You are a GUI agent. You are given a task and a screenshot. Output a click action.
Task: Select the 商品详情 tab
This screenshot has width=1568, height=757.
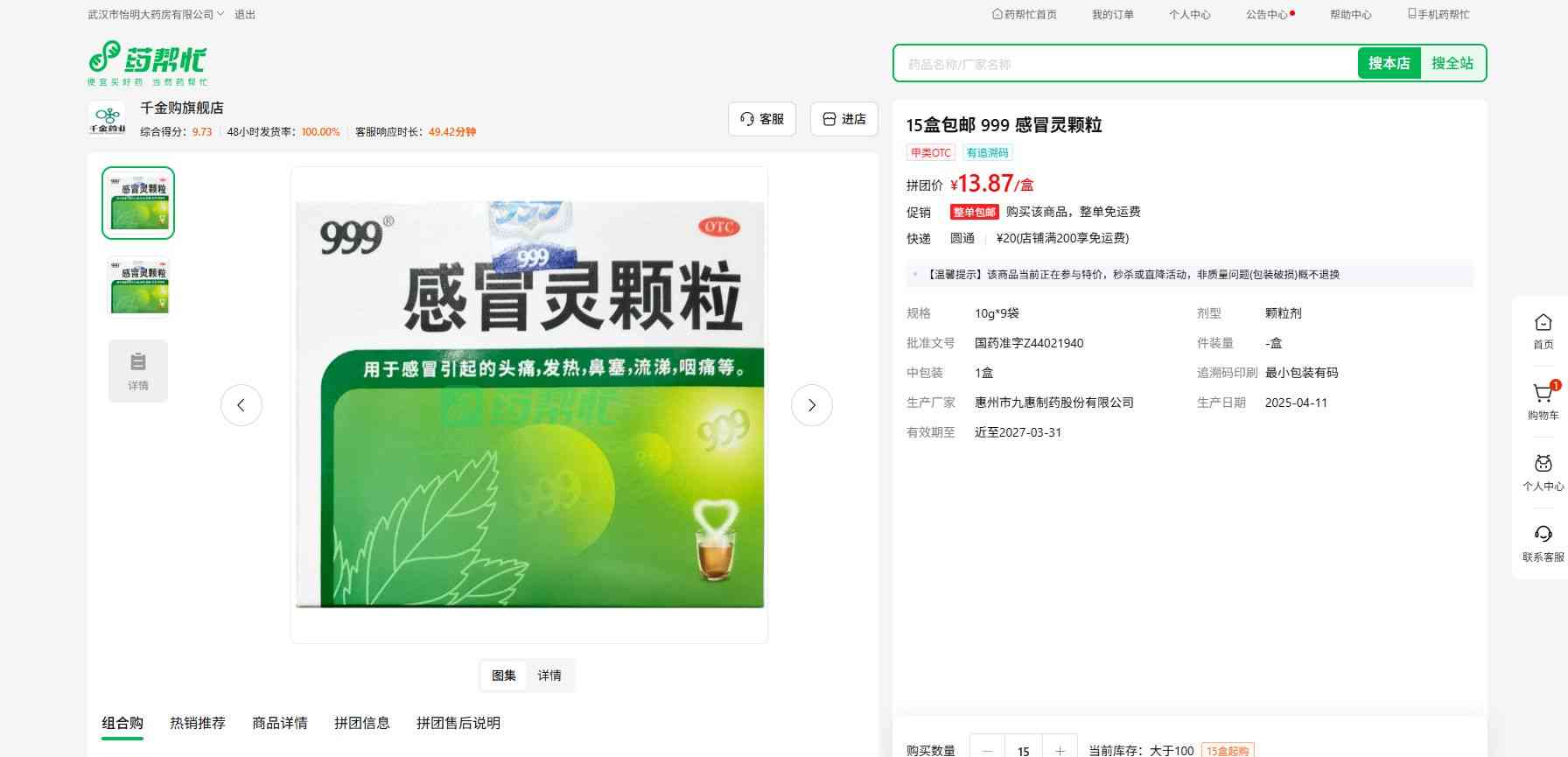280,723
